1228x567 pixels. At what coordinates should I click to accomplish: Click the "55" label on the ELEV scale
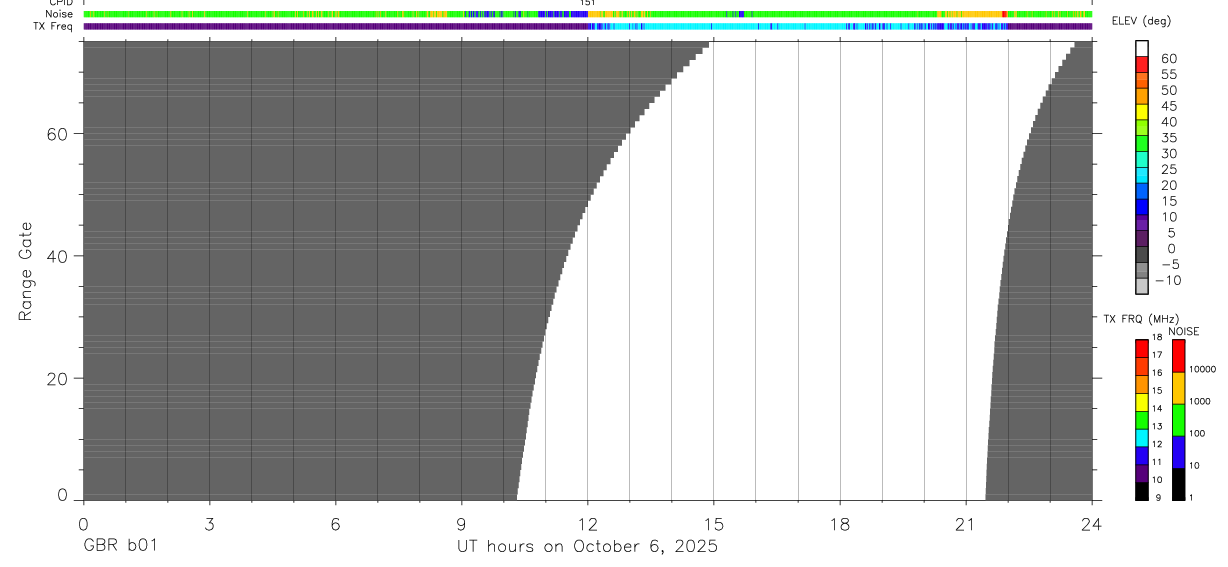(1168, 75)
